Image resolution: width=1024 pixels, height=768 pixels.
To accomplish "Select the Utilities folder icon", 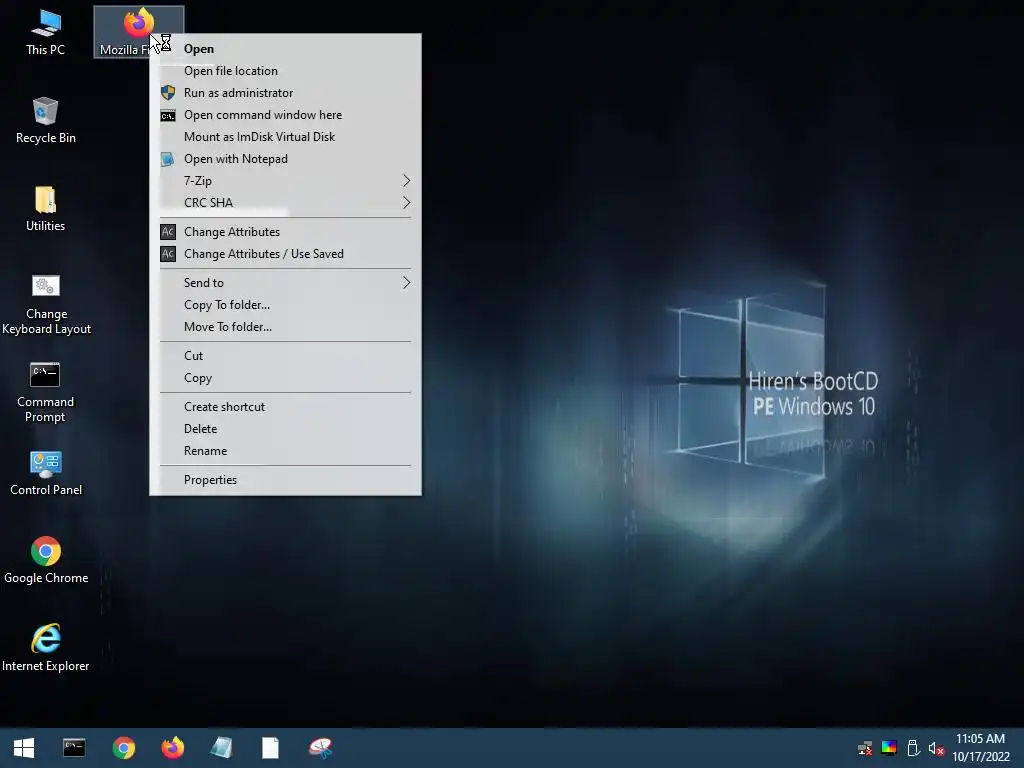I will pyautogui.click(x=46, y=208).
